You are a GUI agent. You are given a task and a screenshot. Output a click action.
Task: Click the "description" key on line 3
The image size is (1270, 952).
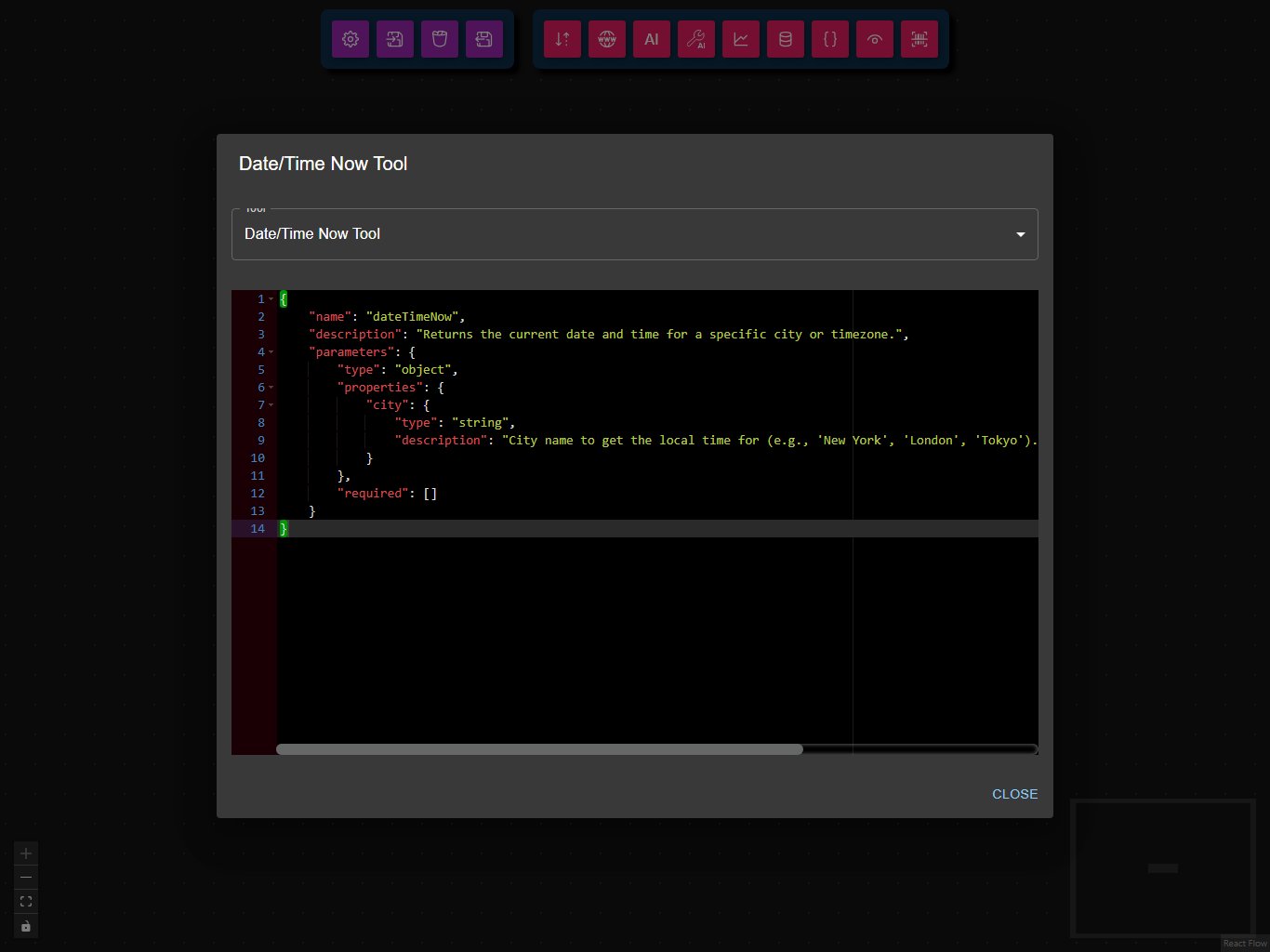[355, 335]
